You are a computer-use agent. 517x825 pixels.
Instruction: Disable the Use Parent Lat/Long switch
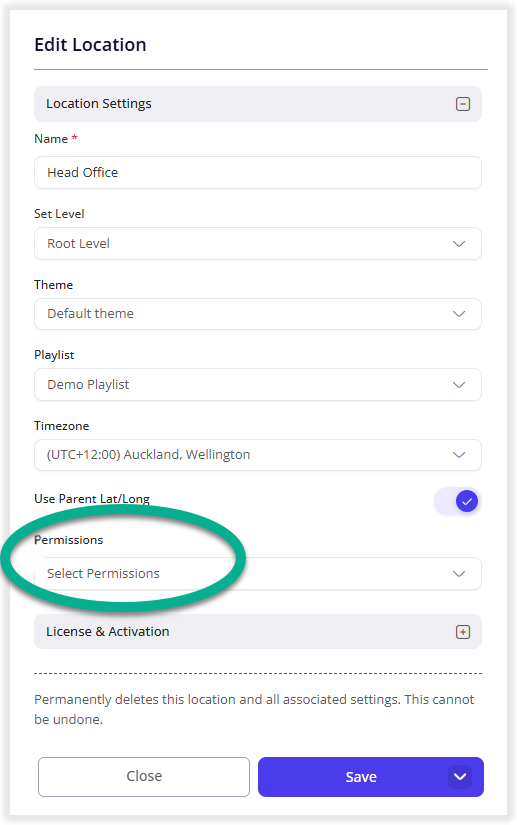[458, 501]
